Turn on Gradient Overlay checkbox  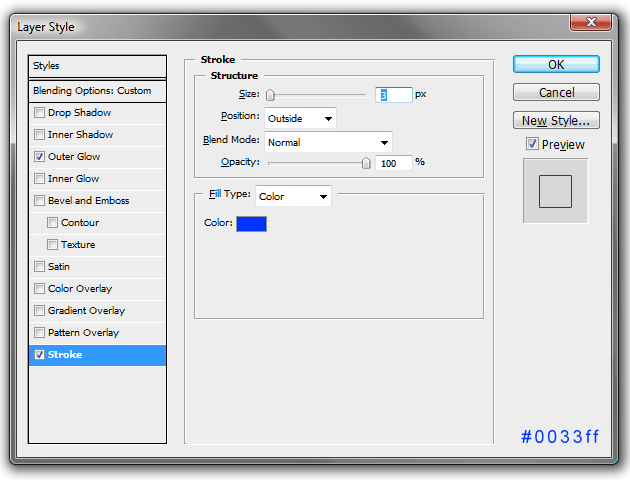pyautogui.click(x=39, y=310)
